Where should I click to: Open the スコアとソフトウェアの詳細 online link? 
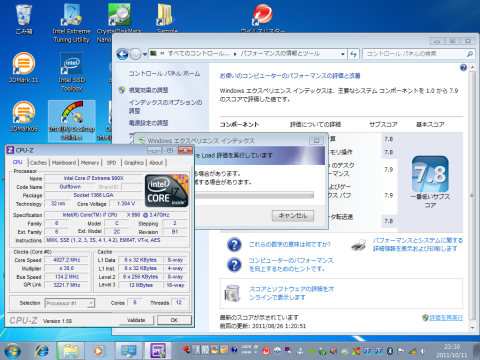(x=292, y=293)
